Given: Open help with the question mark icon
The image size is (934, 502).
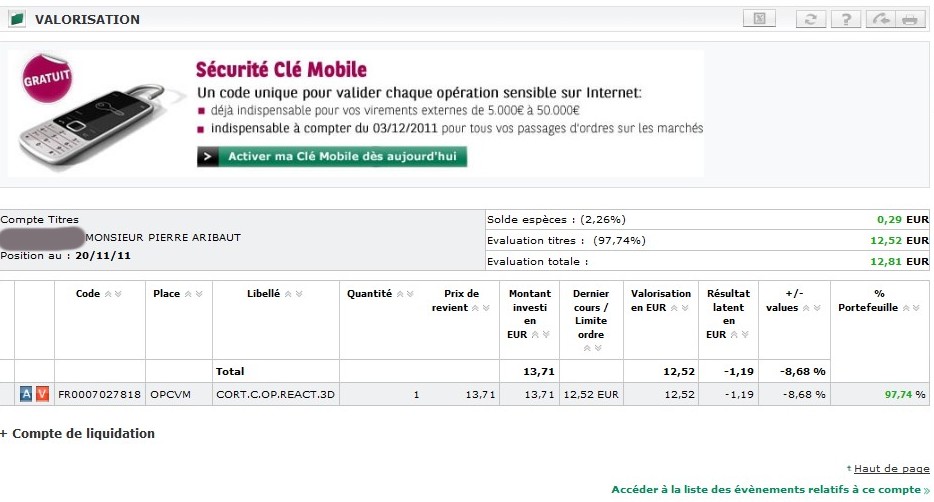Looking at the screenshot, I should 846,19.
